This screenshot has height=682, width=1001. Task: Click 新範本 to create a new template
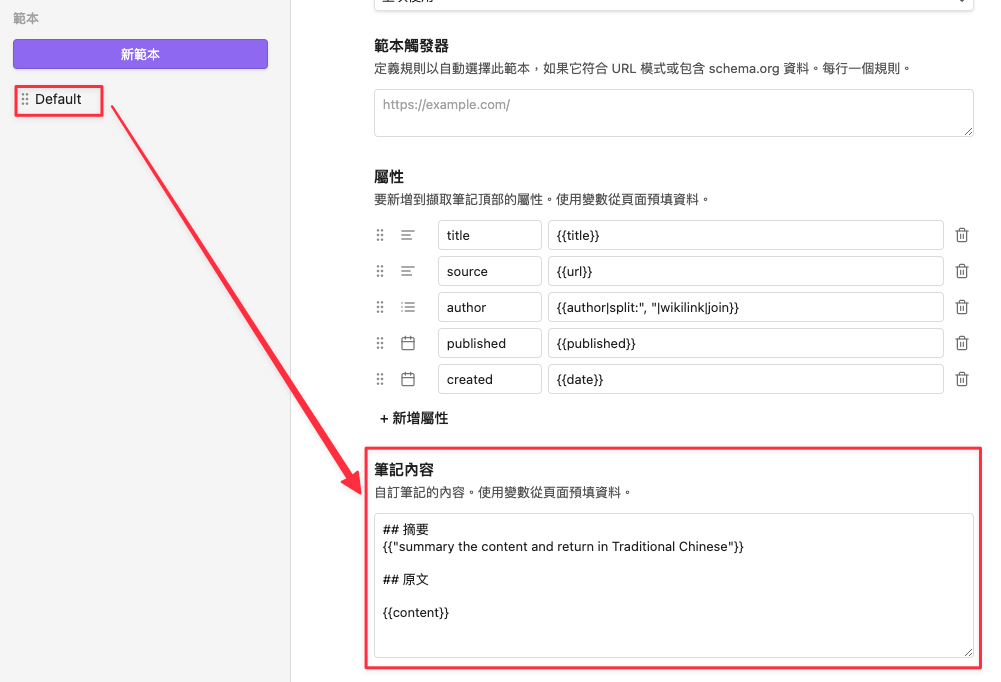pyautogui.click(x=140, y=53)
